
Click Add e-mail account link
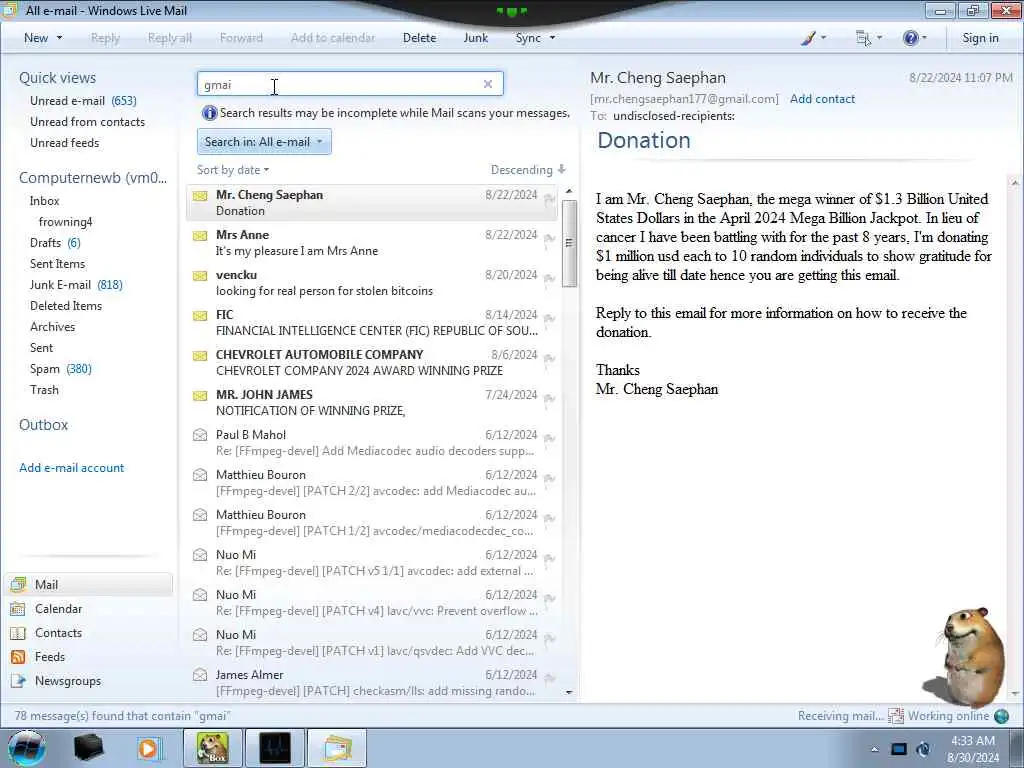[x=71, y=468]
